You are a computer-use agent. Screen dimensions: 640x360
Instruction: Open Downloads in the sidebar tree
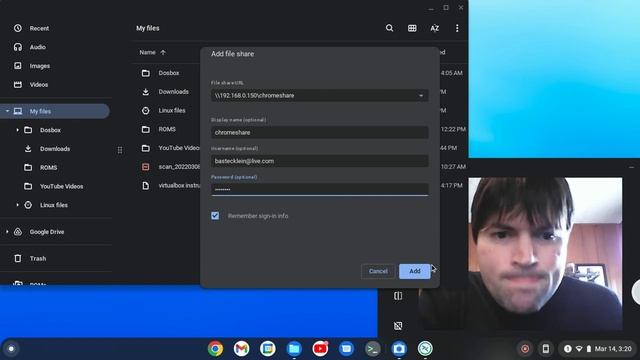[55, 149]
